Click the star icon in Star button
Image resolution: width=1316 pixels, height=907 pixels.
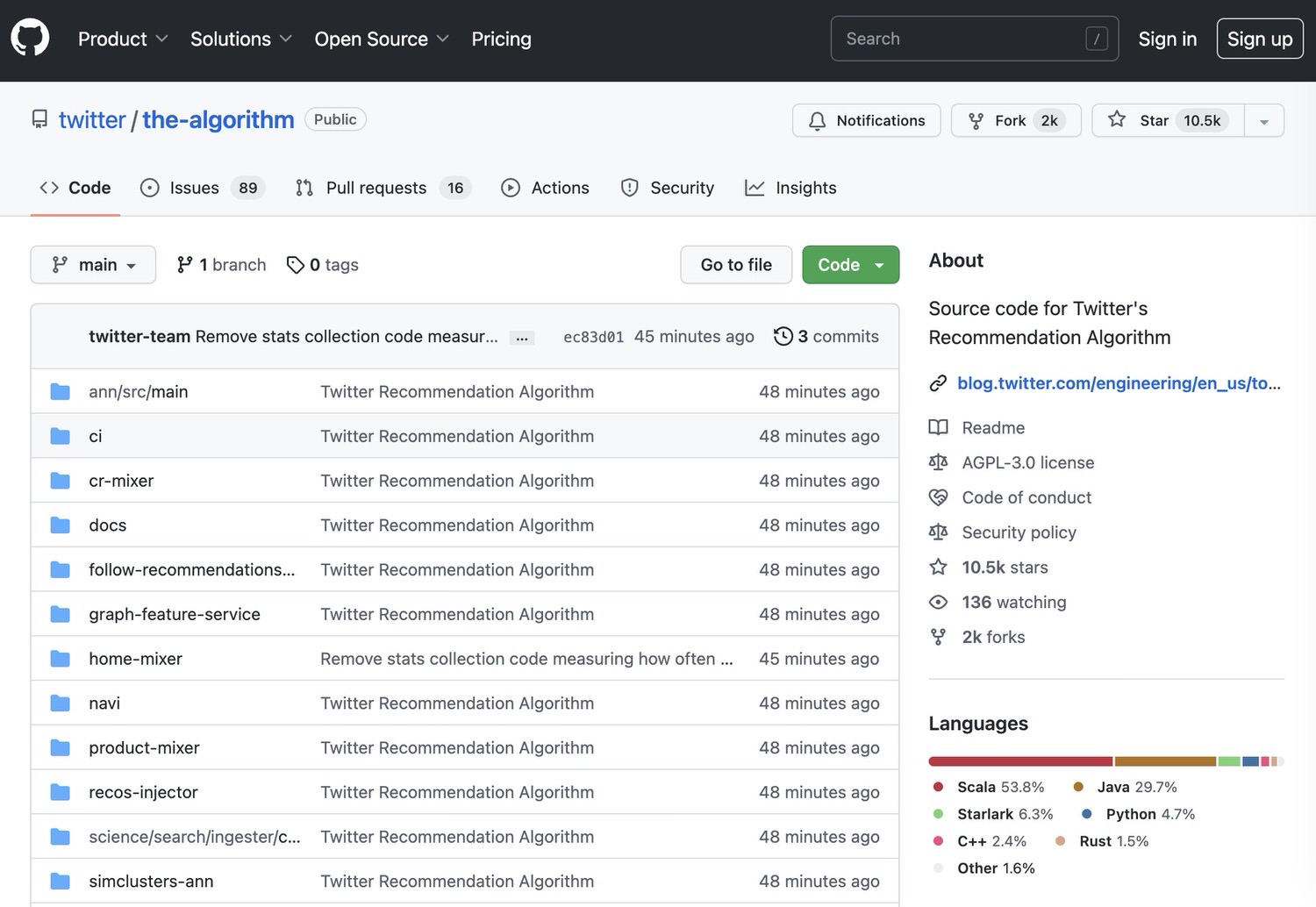pyautogui.click(x=1116, y=119)
